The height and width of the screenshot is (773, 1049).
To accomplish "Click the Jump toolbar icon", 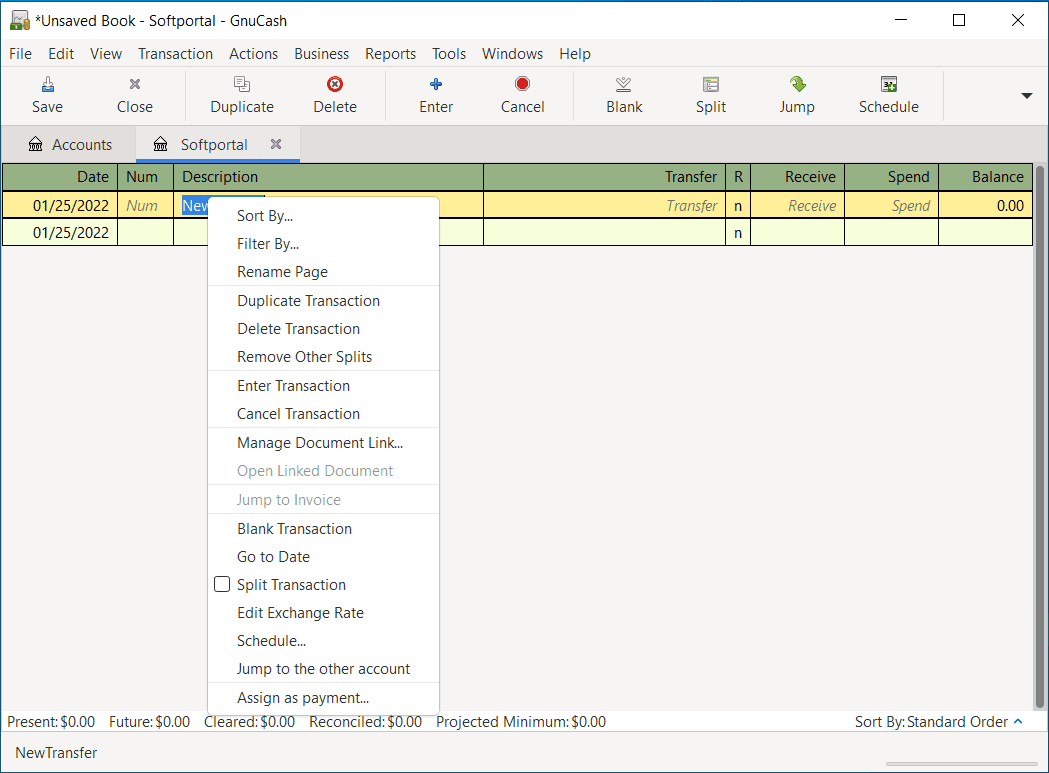I will point(797,84).
